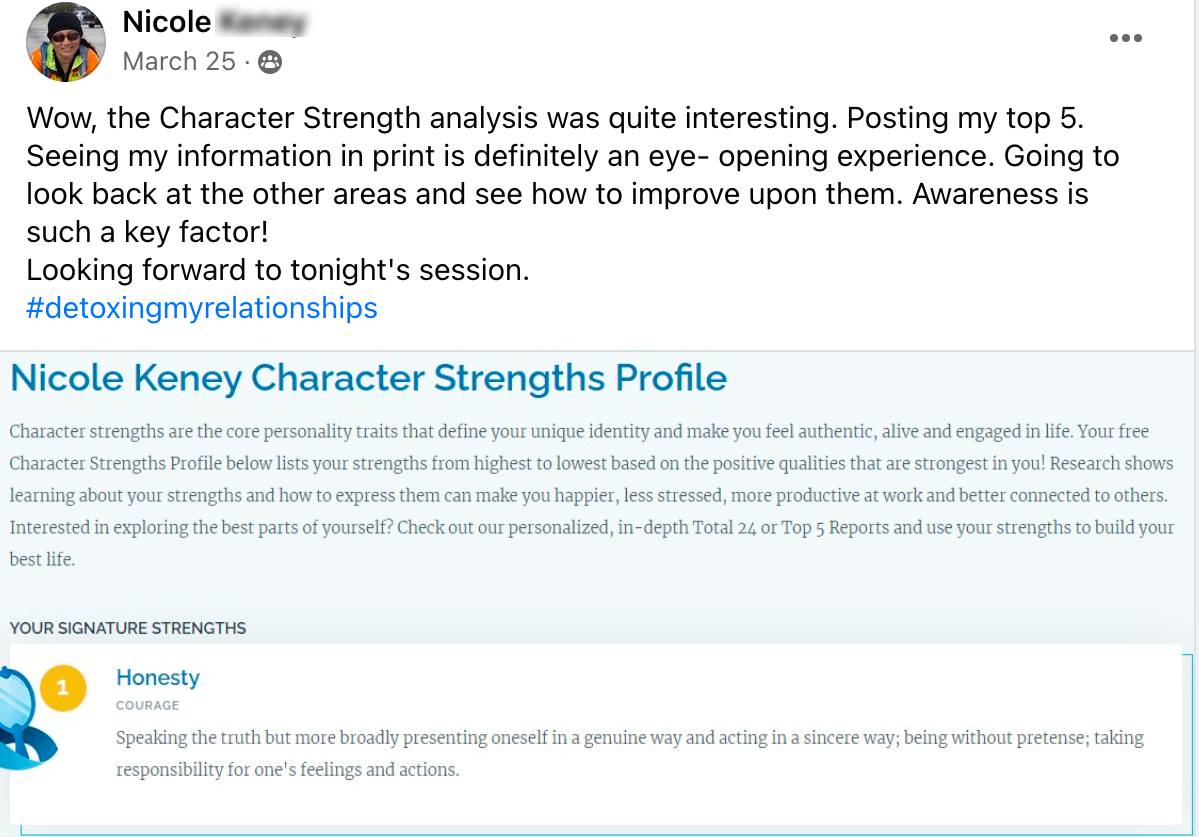
Task: Click the "Looking forward to tonight's session" line
Action: coord(277,269)
